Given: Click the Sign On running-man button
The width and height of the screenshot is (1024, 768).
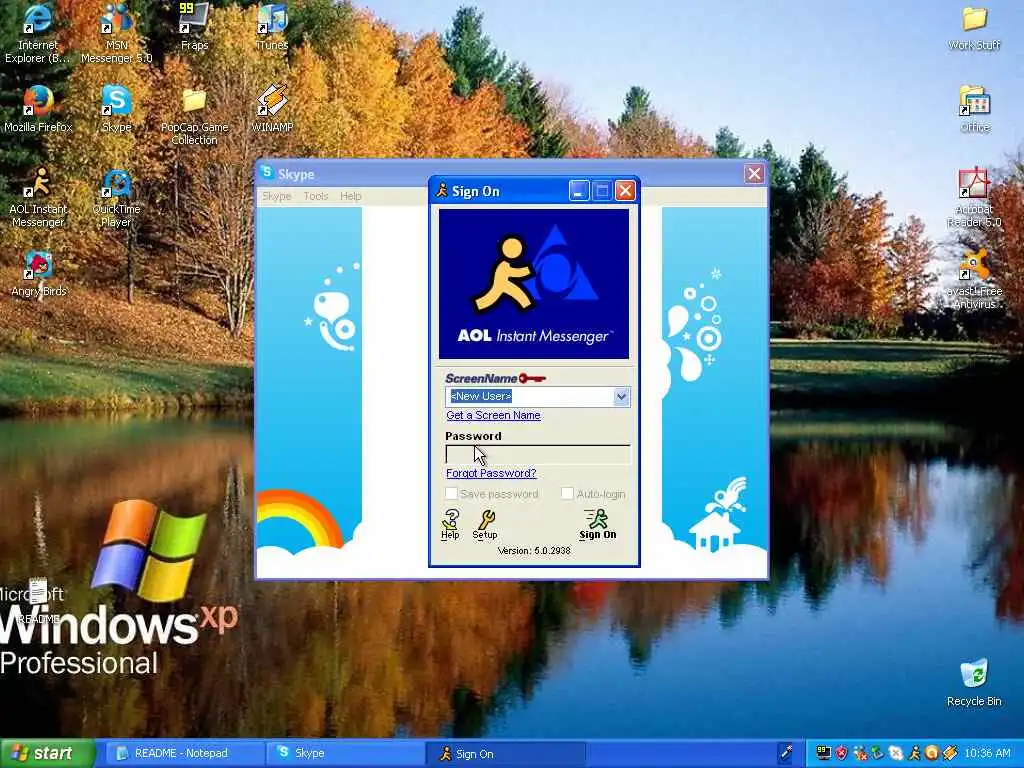Looking at the screenshot, I should pos(598,524).
